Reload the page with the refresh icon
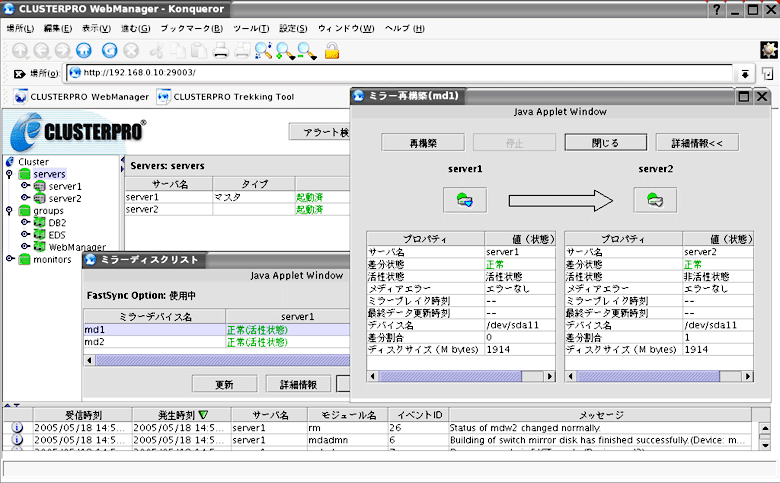The image size is (780, 483). coord(109,51)
